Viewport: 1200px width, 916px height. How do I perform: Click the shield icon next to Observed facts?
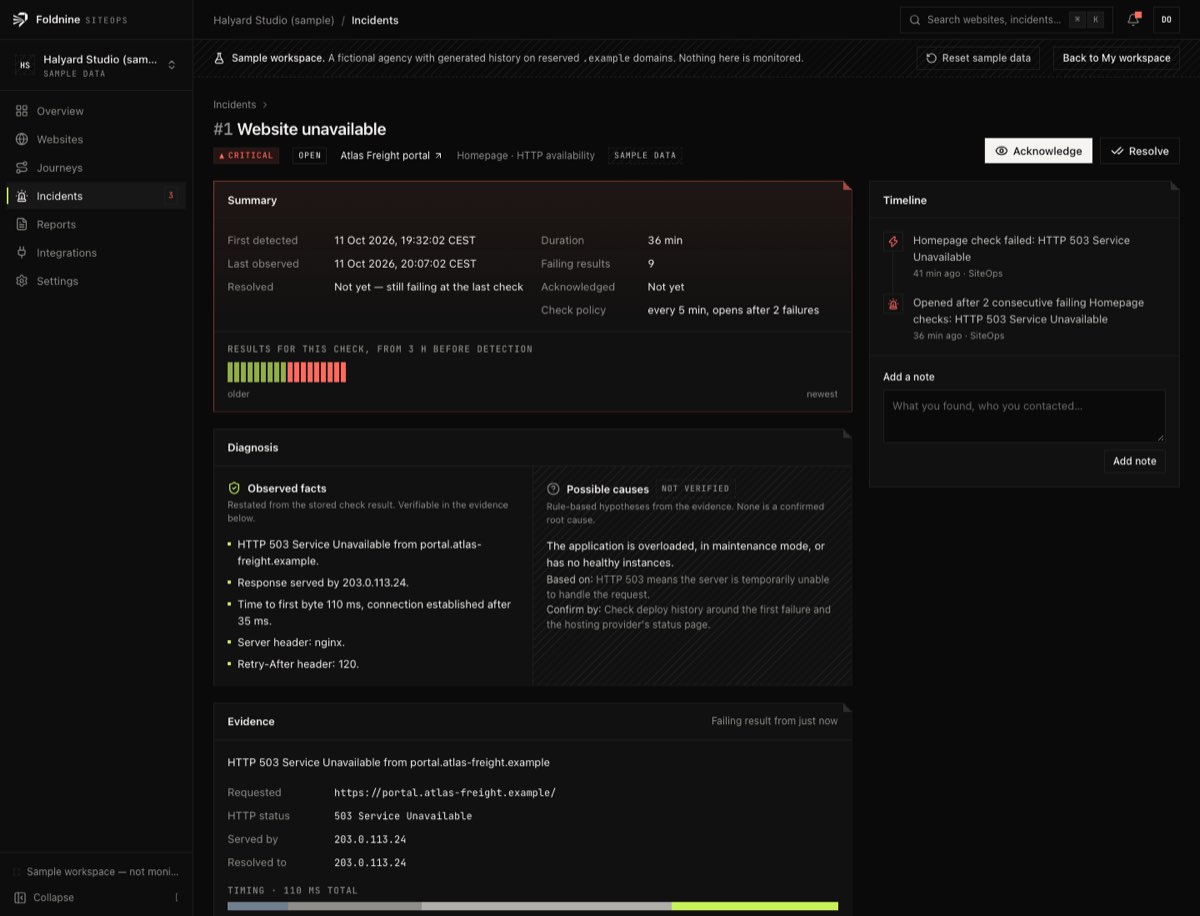[x=234, y=489]
